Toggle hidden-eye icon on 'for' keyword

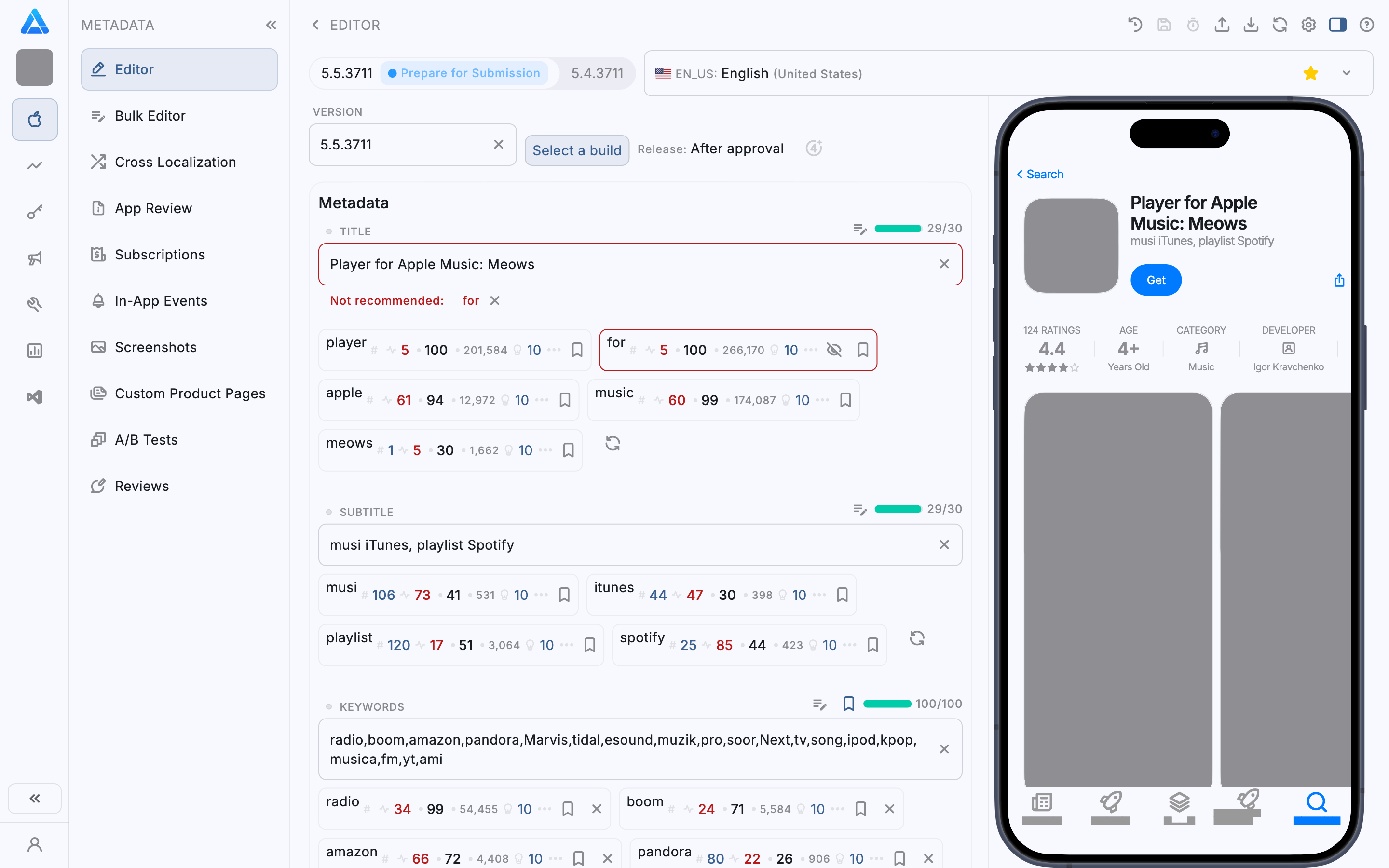833,350
